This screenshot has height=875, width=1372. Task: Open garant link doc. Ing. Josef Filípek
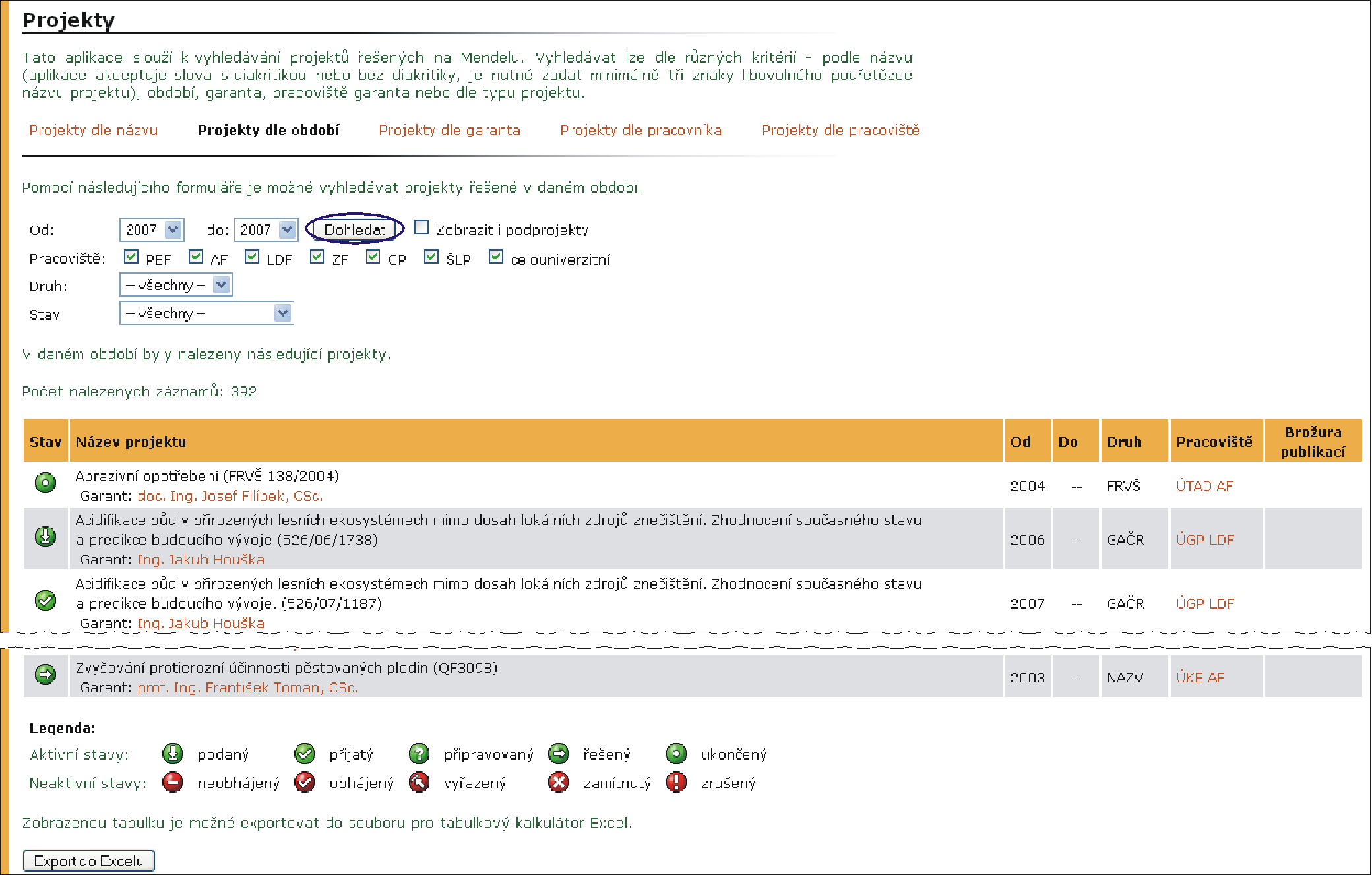(230, 496)
